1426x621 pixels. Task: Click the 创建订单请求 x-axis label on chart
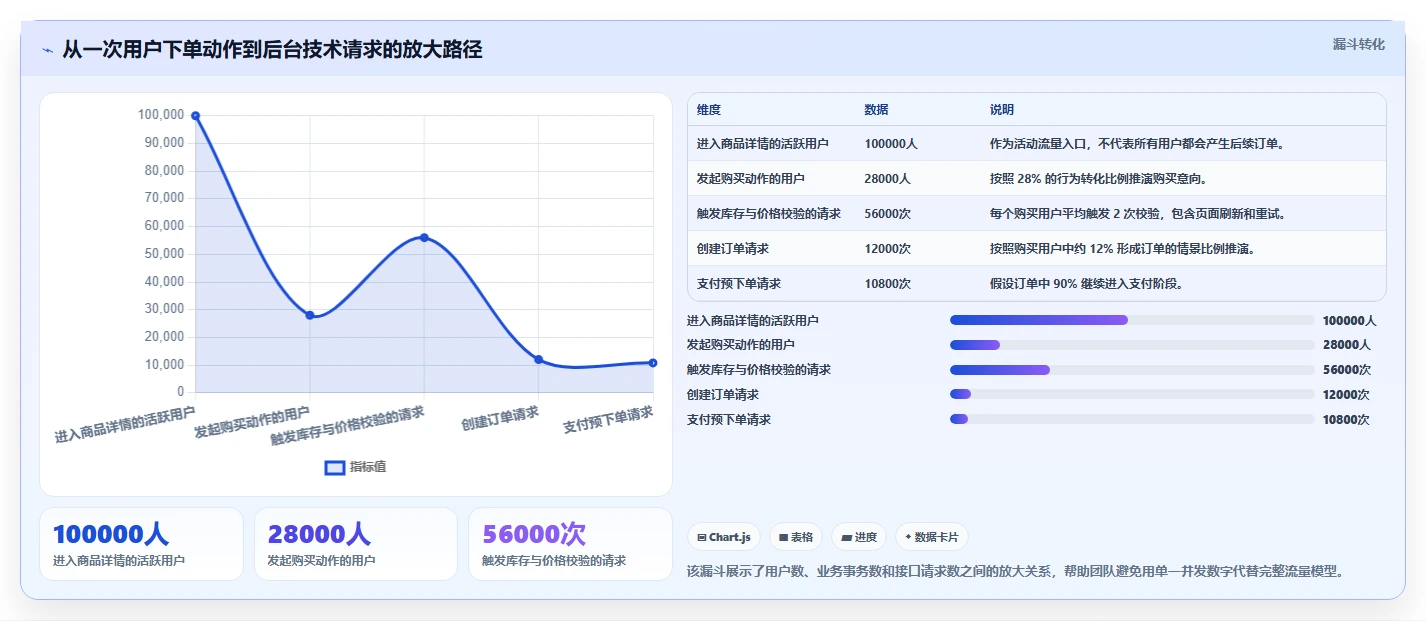coord(500,418)
